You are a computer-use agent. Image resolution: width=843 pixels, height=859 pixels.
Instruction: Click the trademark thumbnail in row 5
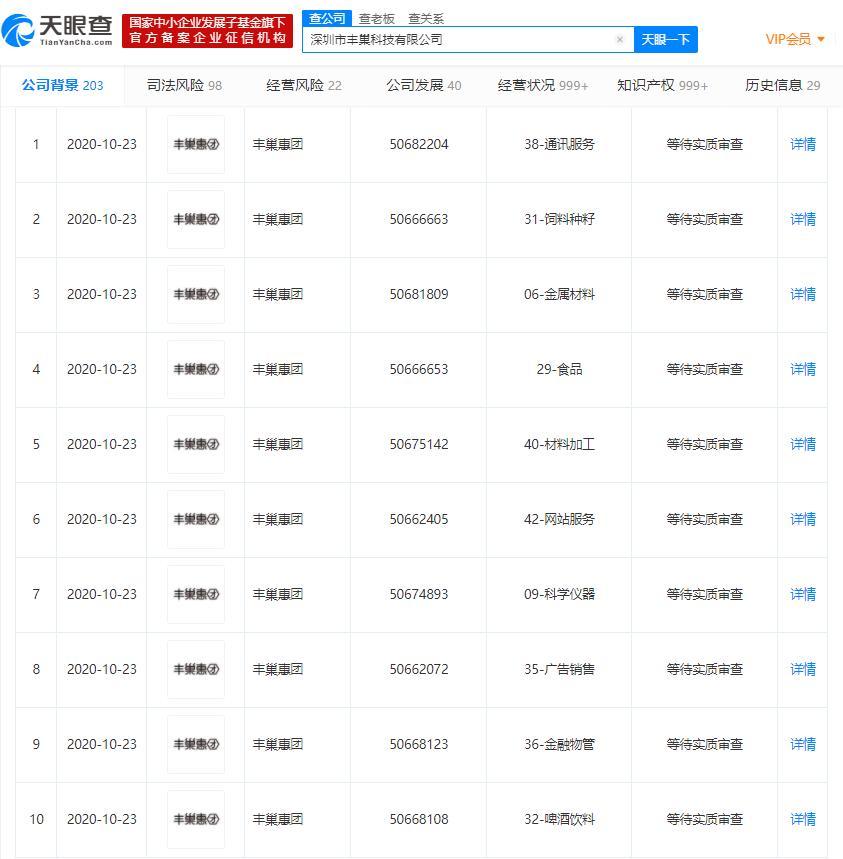pos(196,444)
